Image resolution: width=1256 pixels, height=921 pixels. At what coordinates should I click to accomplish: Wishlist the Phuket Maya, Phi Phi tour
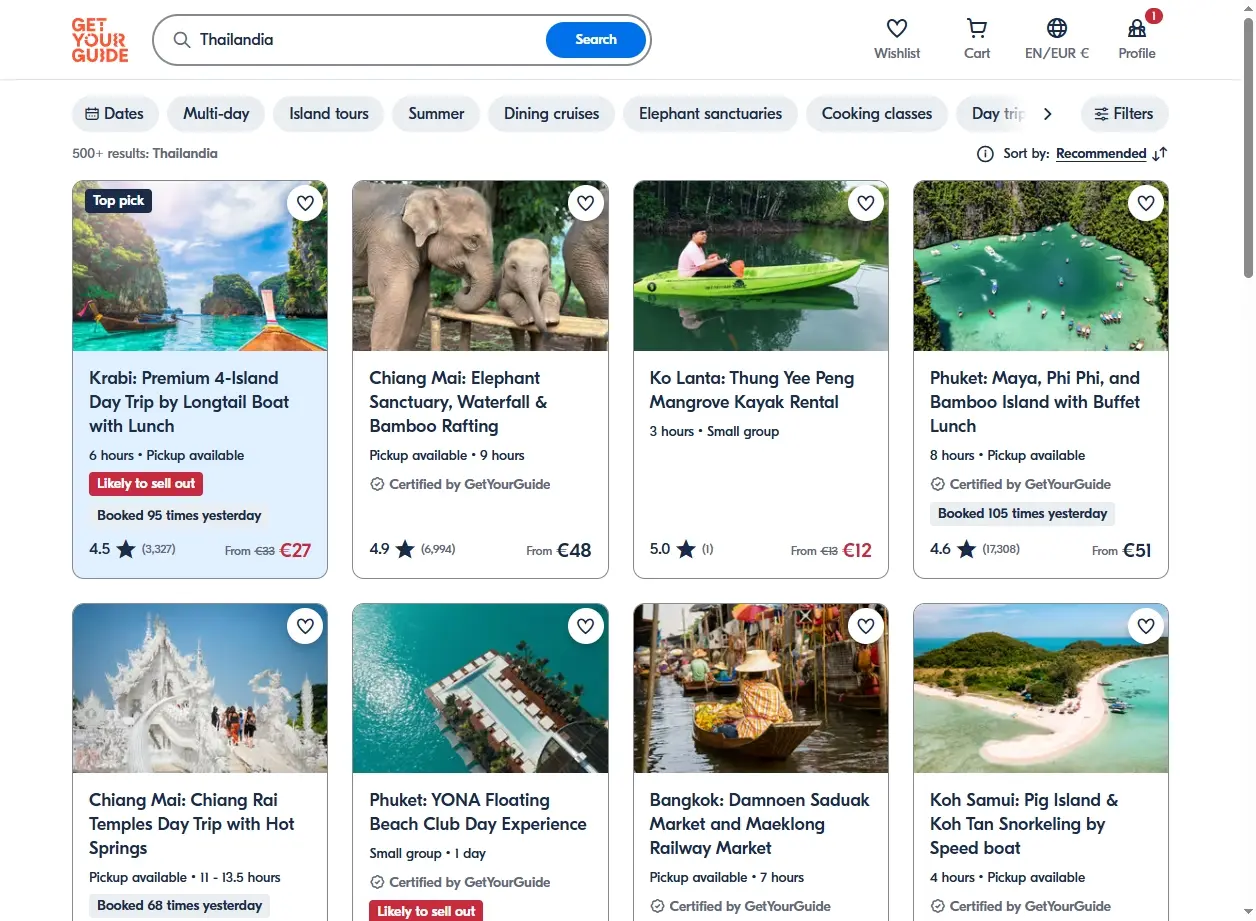click(1146, 203)
